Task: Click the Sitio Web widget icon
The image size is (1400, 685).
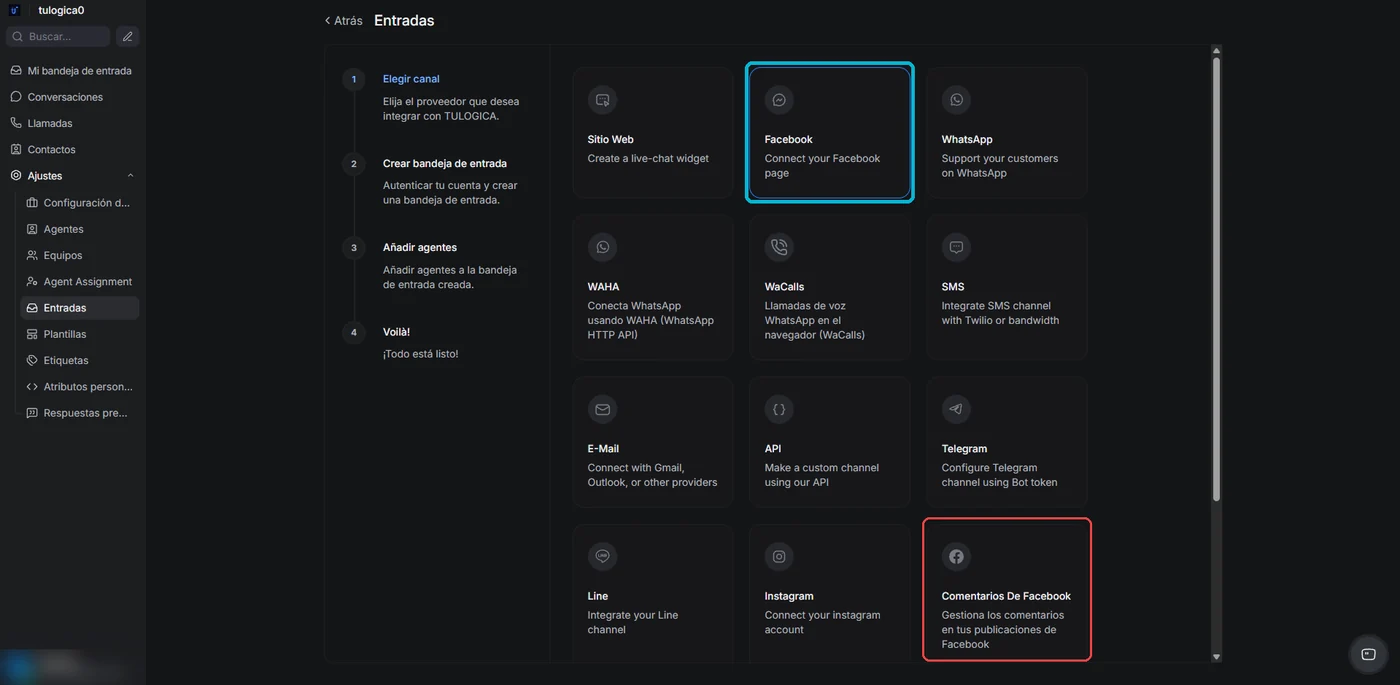Action: (602, 100)
